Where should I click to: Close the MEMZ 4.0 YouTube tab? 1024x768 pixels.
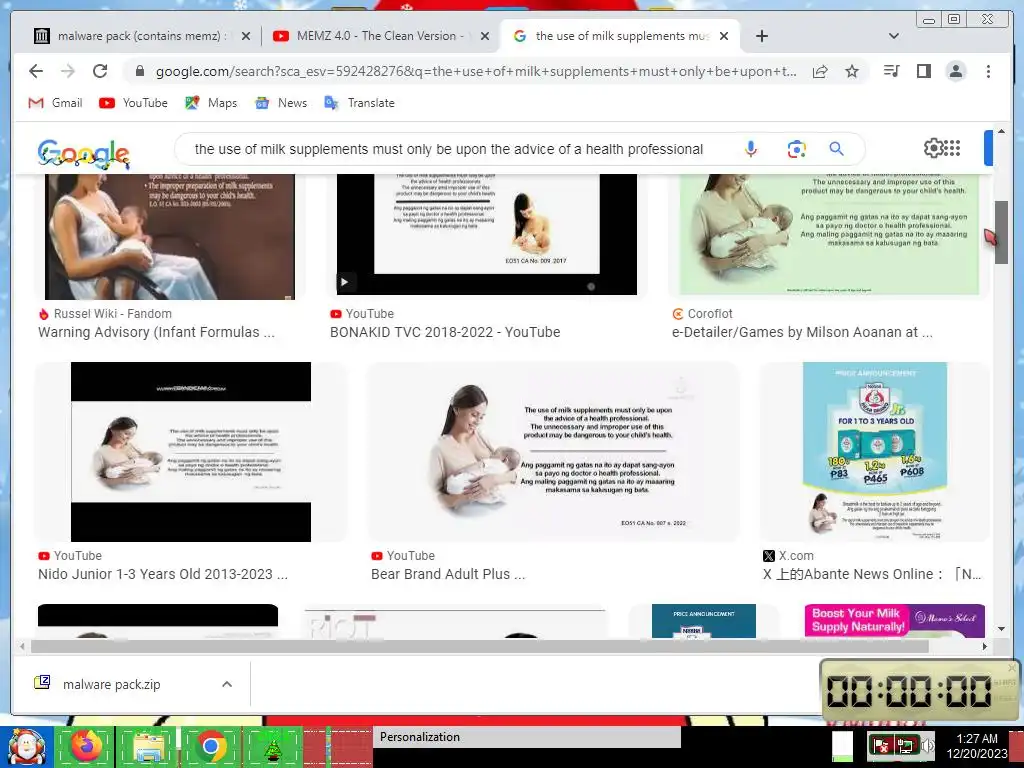point(485,37)
